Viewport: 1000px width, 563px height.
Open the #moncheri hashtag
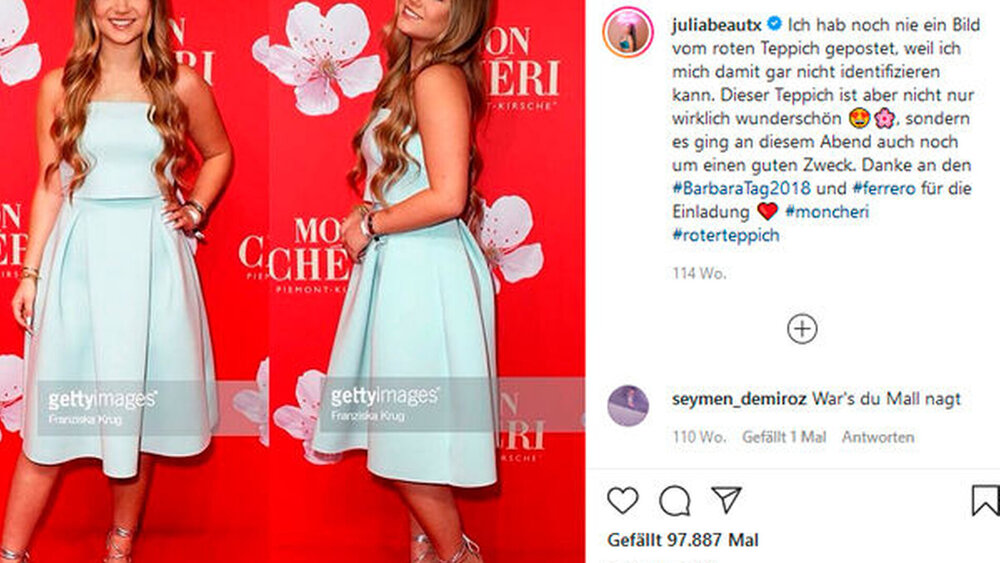click(x=827, y=212)
